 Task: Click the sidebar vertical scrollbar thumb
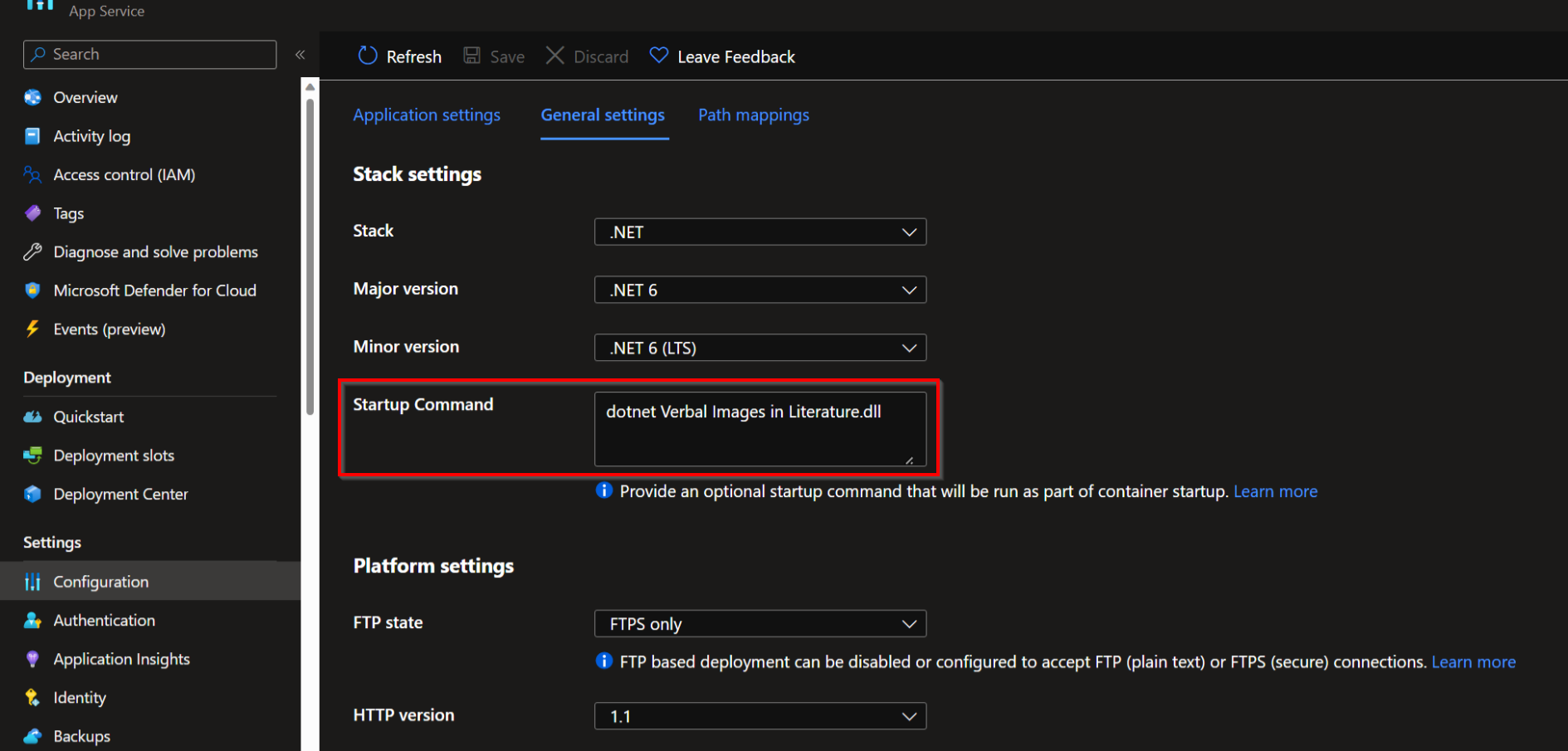pos(310,256)
